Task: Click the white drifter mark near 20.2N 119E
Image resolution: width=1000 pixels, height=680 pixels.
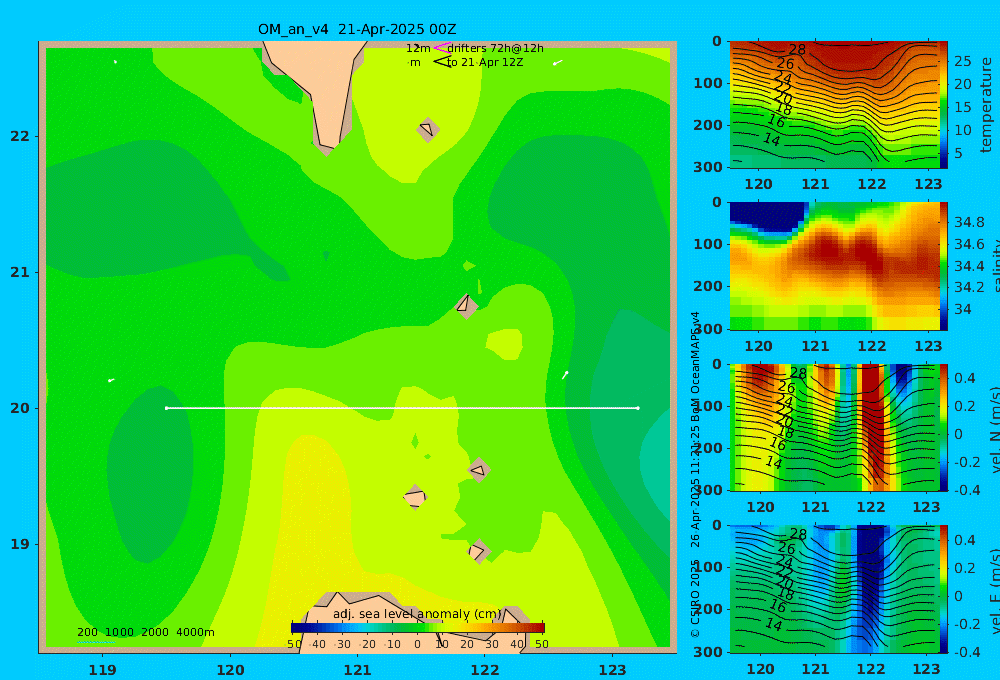Action: [x=111, y=380]
